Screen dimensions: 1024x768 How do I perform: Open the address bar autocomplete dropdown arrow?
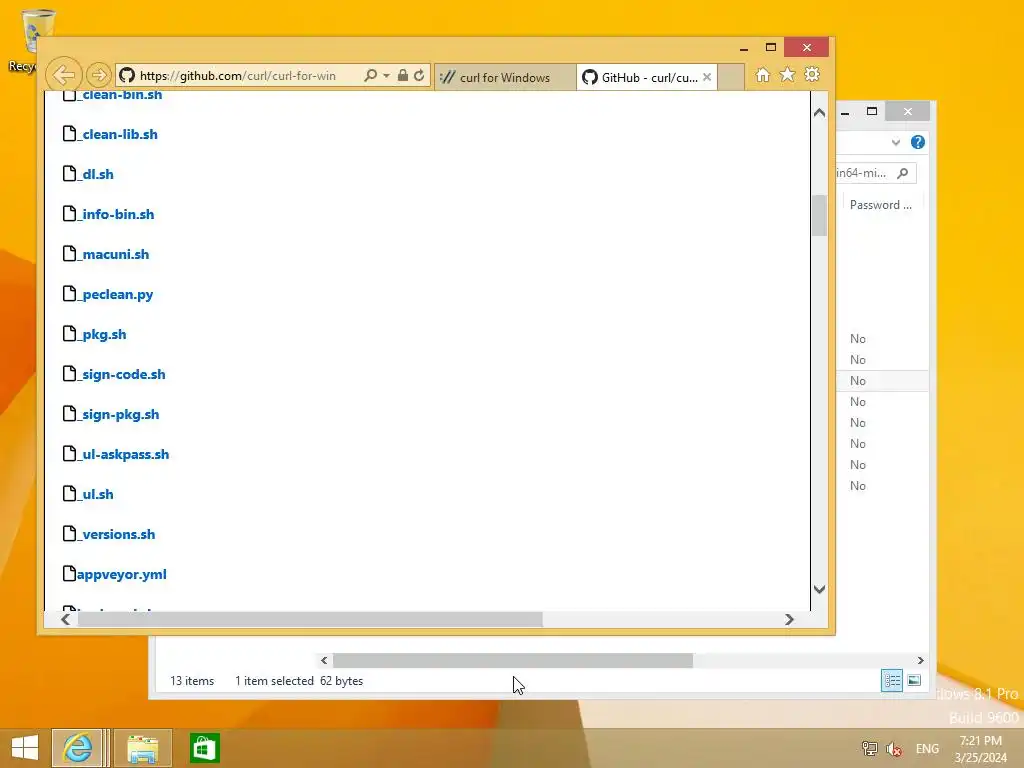coord(387,76)
